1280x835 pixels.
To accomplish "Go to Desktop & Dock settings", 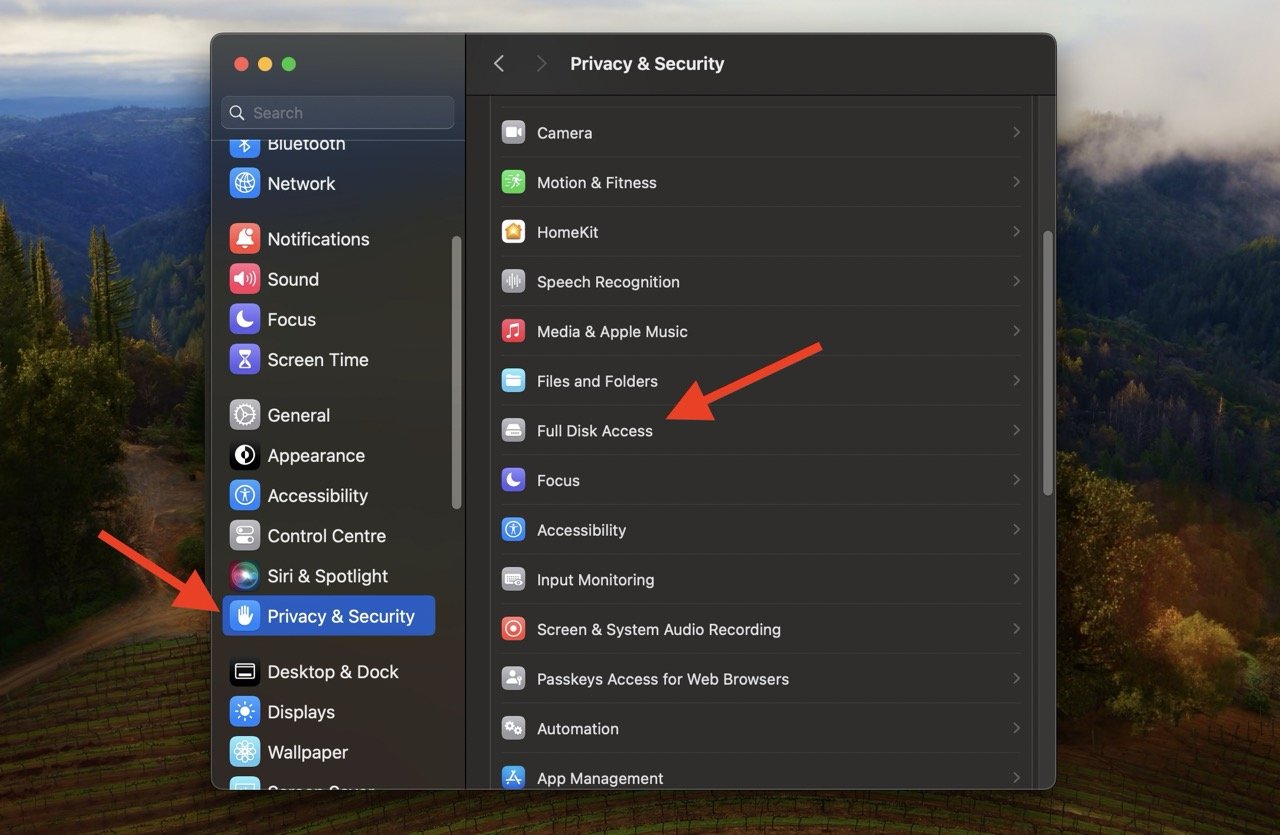I will point(332,672).
